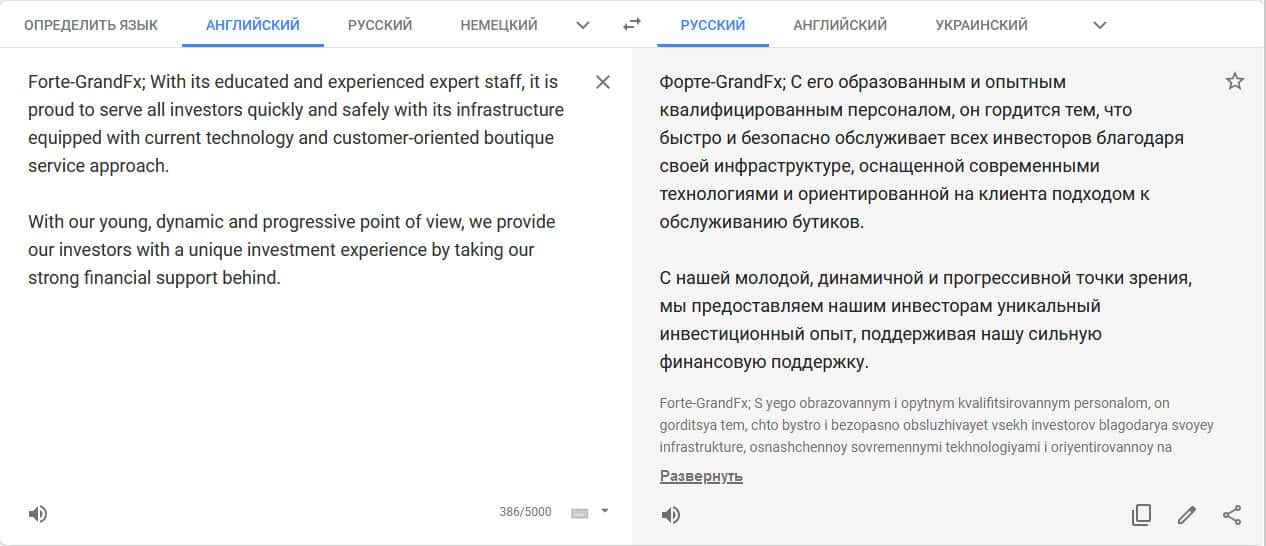Switch source language to Русский

pyautogui.click(x=380, y=25)
